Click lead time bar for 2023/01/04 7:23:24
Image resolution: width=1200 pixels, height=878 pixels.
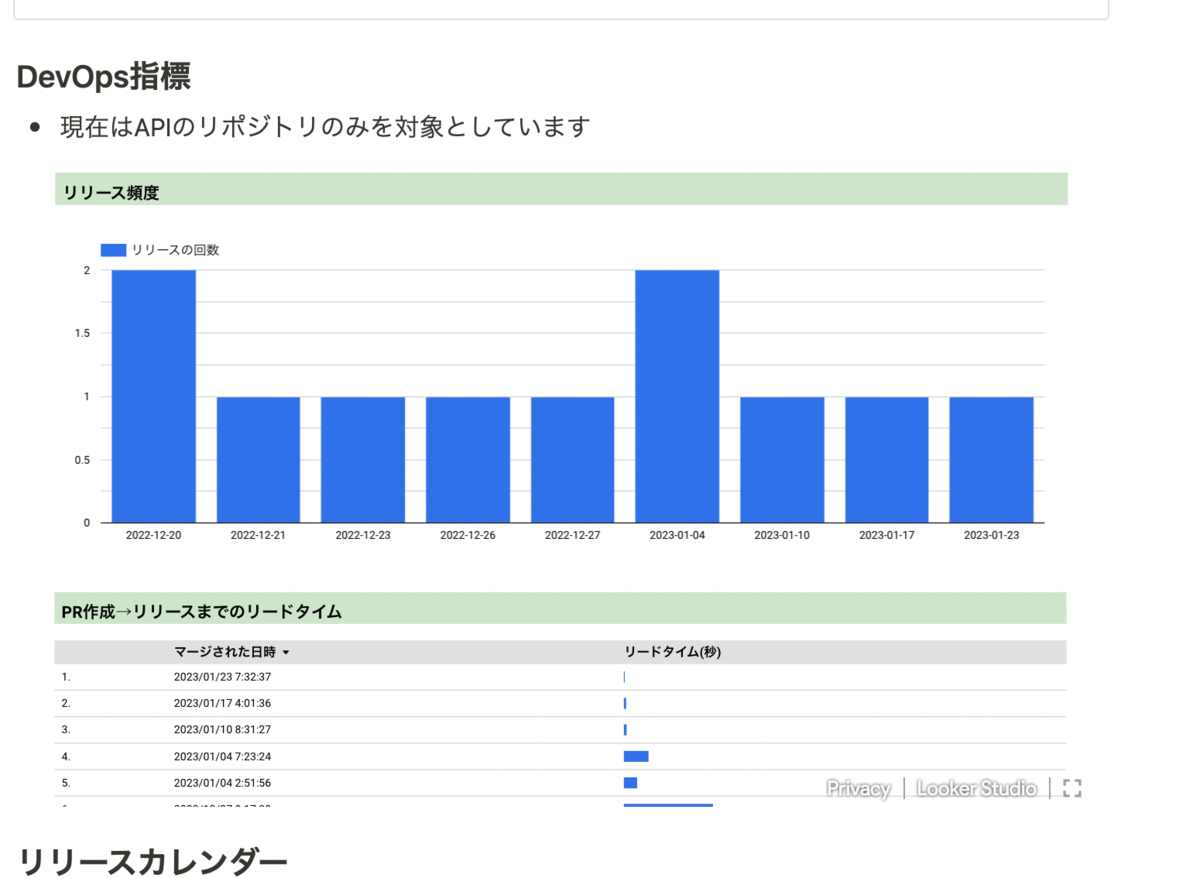click(x=636, y=756)
